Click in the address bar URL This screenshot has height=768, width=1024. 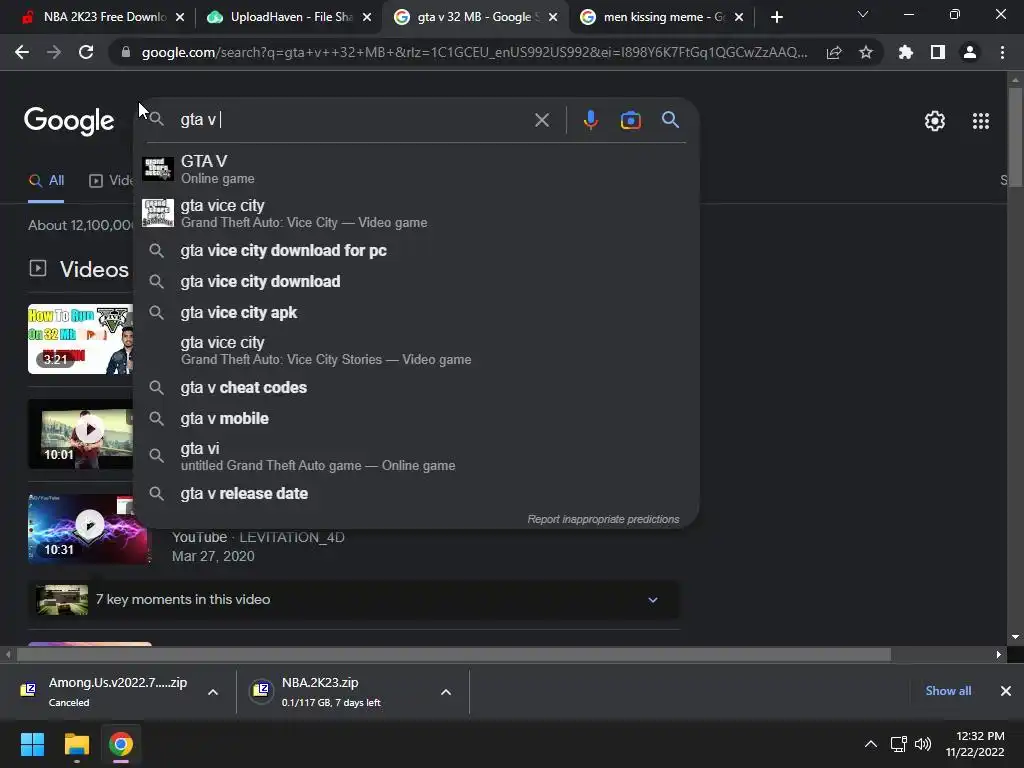474,52
